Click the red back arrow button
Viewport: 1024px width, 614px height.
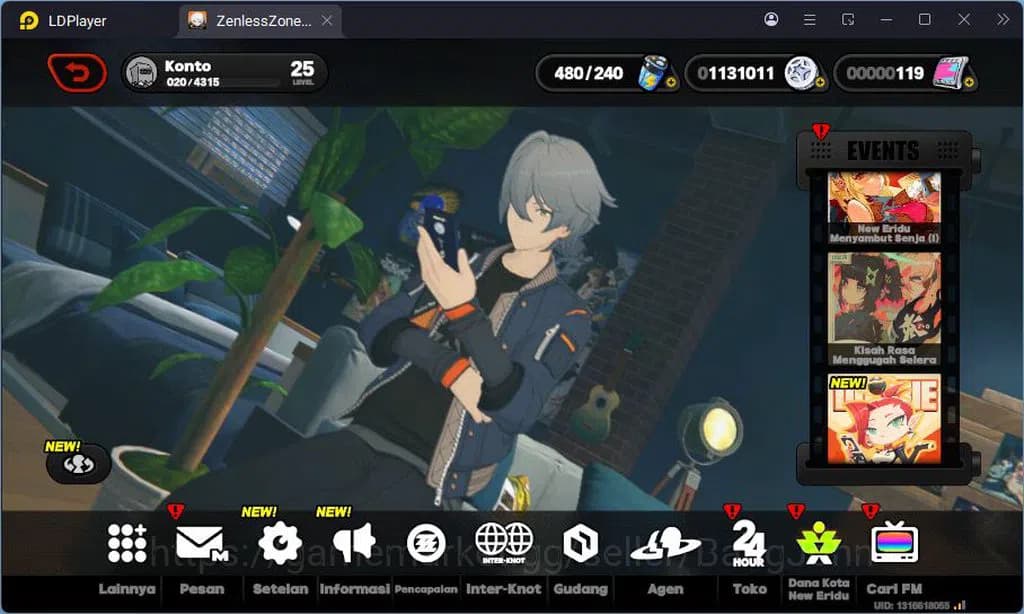pyautogui.click(x=77, y=73)
